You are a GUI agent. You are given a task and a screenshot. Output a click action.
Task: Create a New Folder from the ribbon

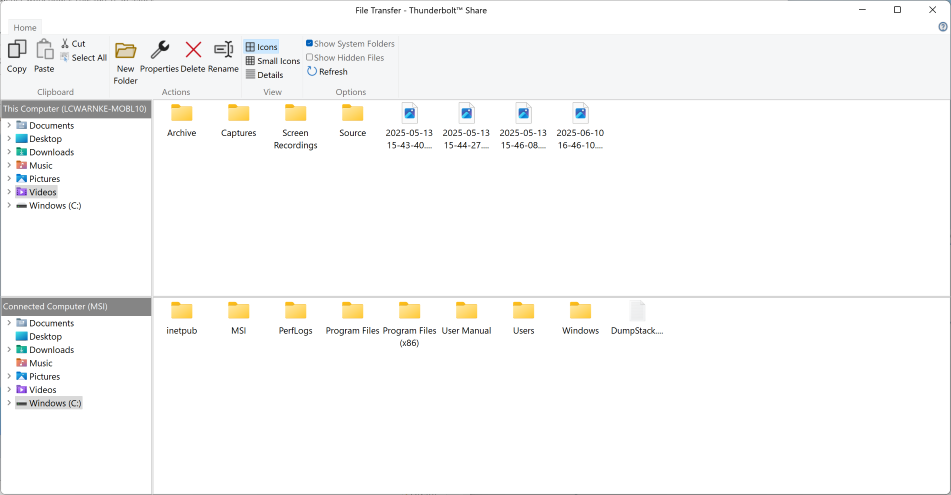click(x=126, y=50)
